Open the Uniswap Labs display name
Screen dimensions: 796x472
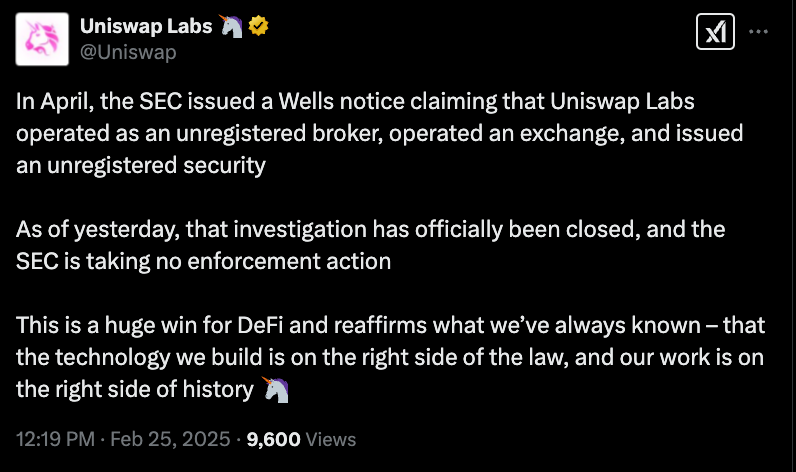coord(146,27)
